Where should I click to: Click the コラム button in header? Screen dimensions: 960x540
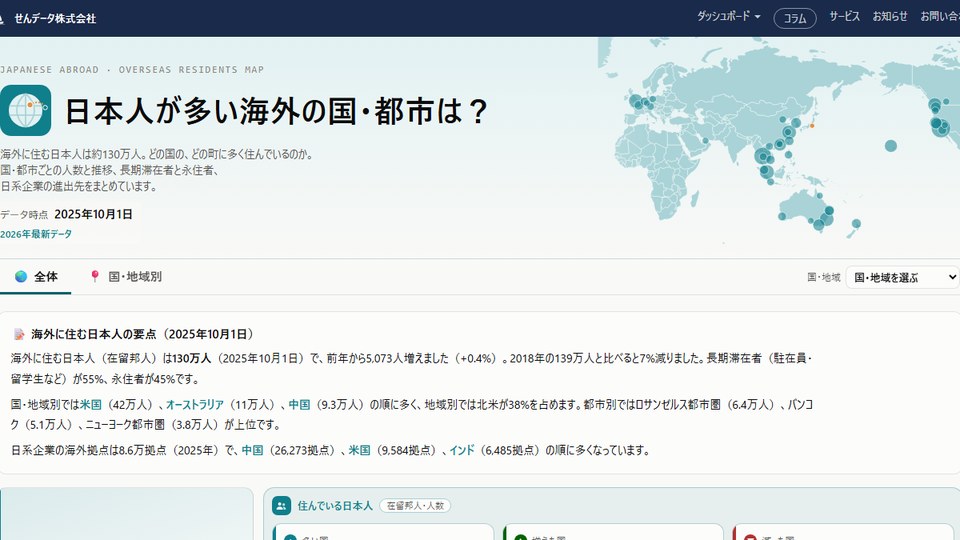coord(795,18)
